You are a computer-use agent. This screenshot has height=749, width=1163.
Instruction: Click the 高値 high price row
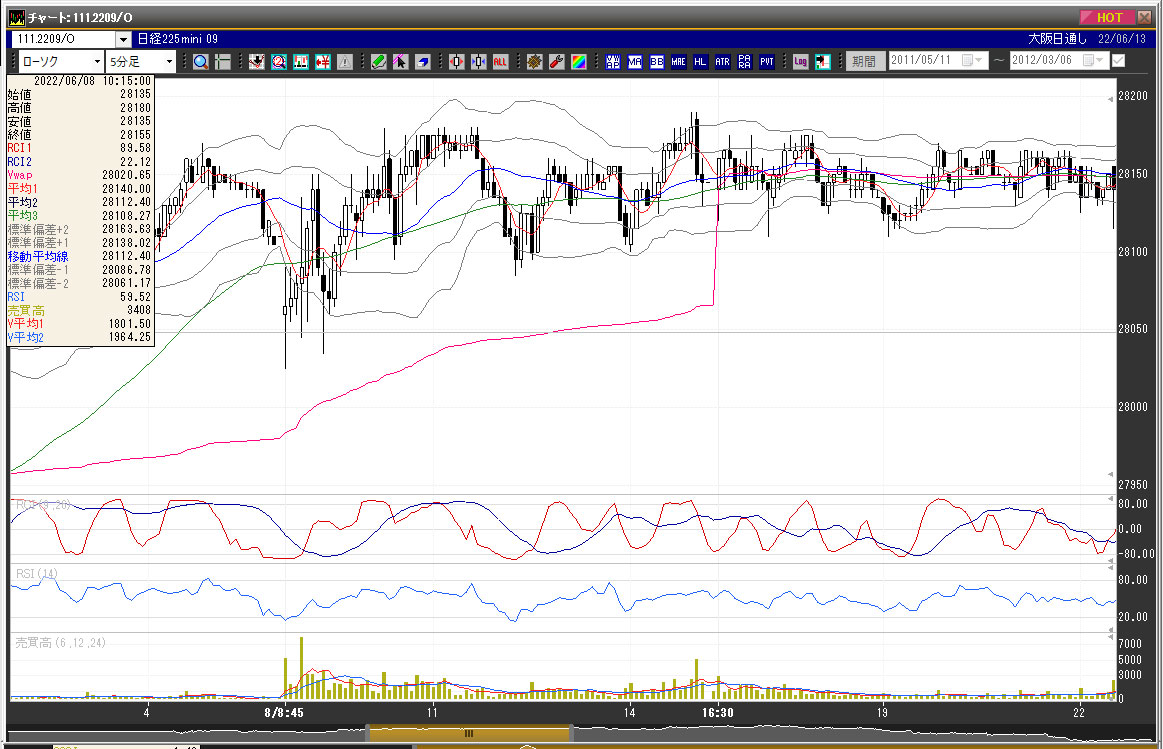click(x=79, y=108)
